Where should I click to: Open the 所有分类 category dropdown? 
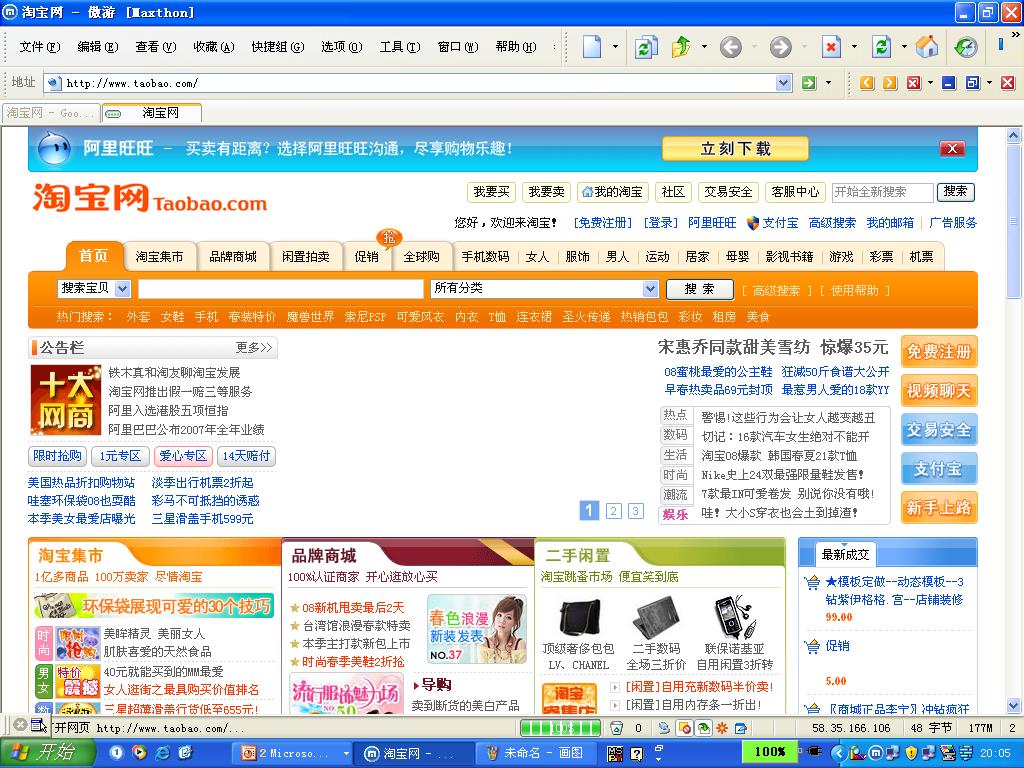(x=650, y=289)
